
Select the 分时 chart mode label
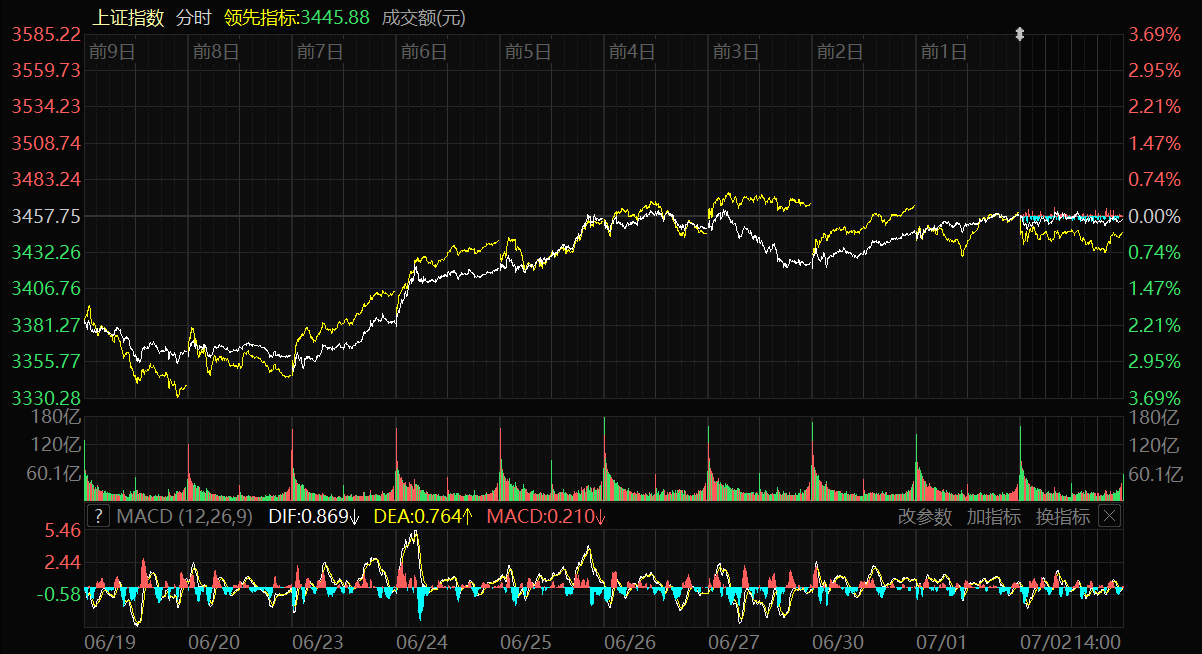click(x=194, y=17)
